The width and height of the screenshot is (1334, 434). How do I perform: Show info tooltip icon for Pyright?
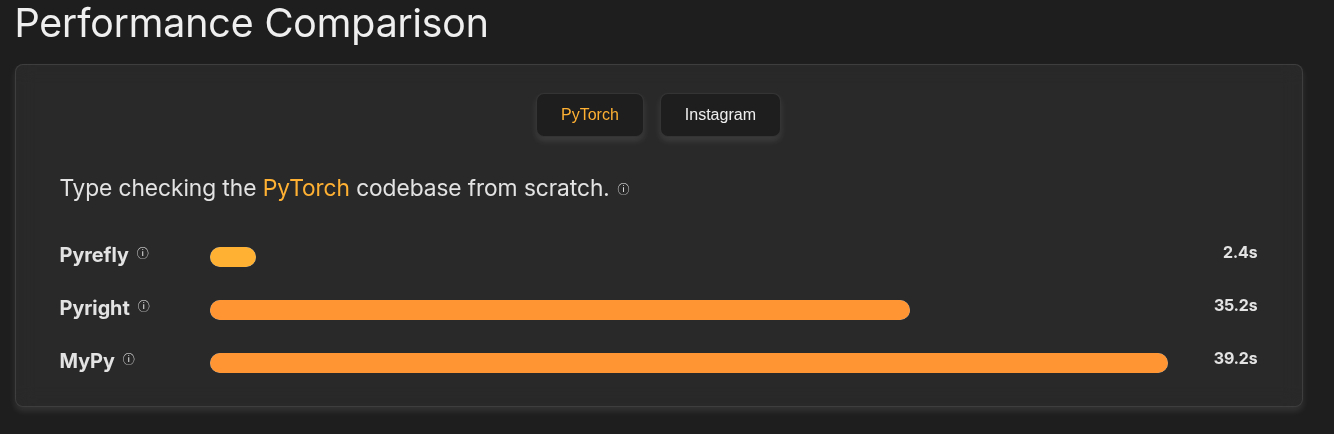tap(144, 306)
